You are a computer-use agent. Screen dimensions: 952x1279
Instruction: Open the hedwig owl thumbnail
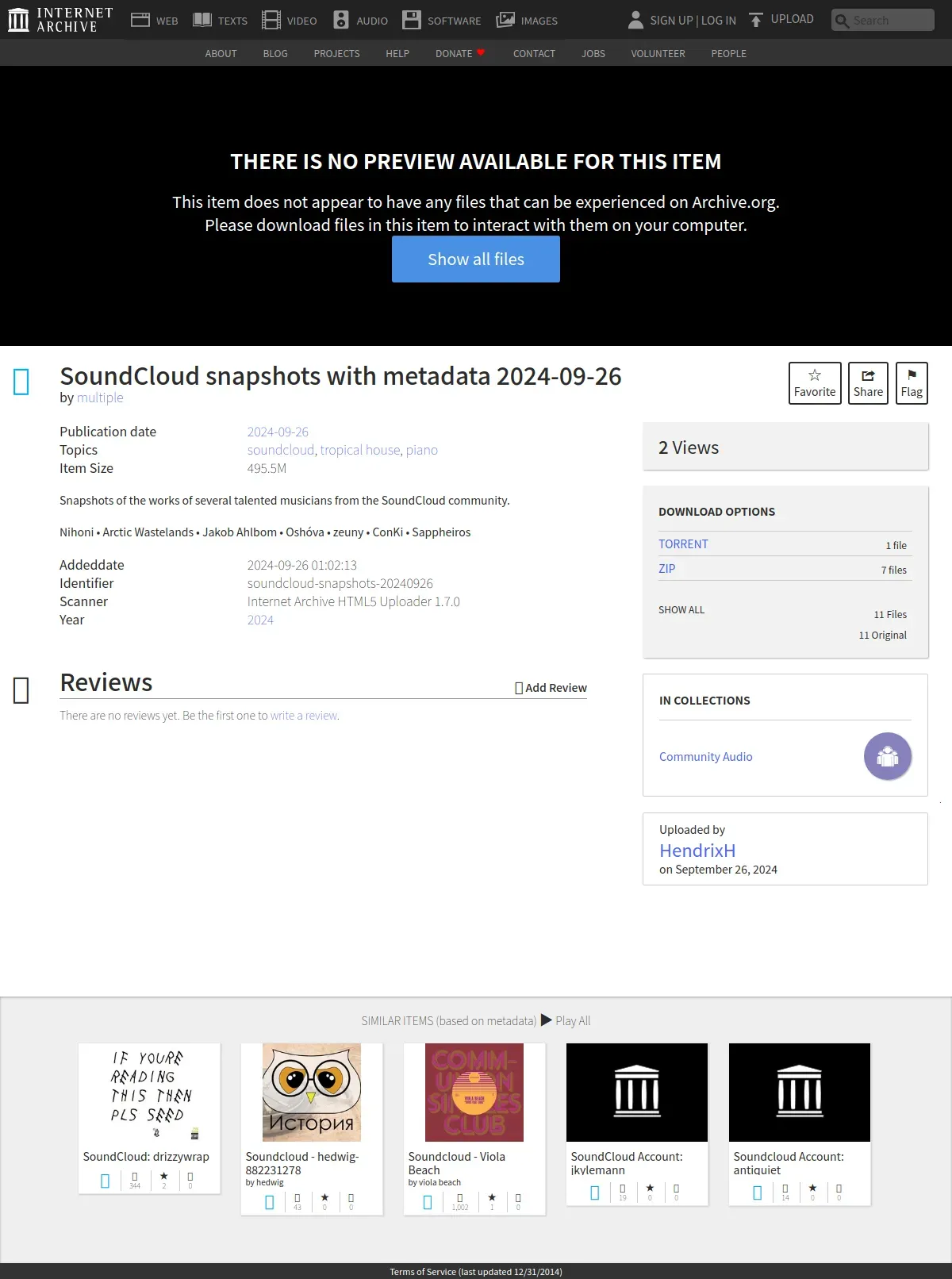(312, 1093)
